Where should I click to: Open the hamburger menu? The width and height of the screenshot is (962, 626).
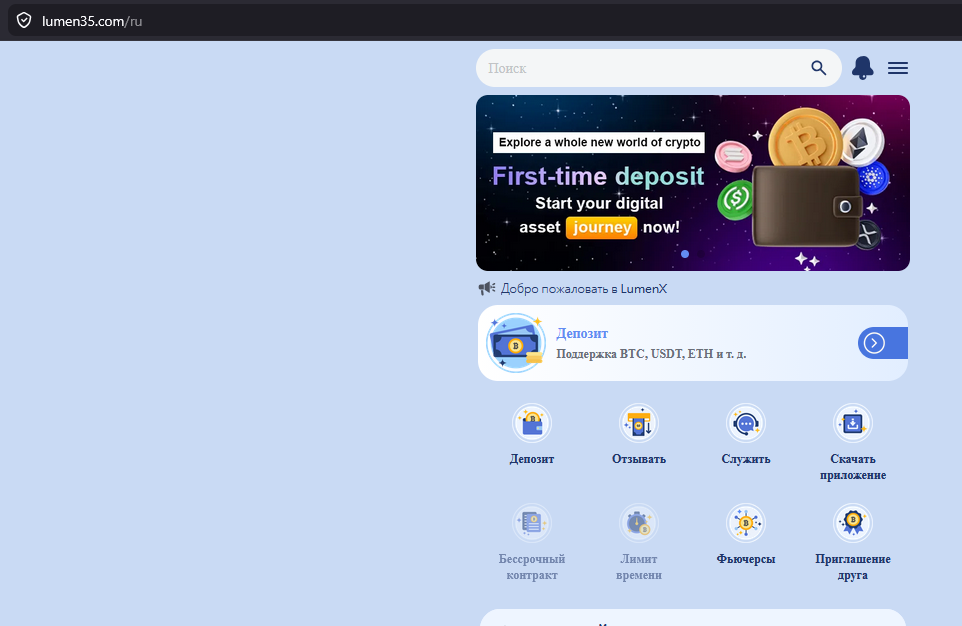[898, 68]
